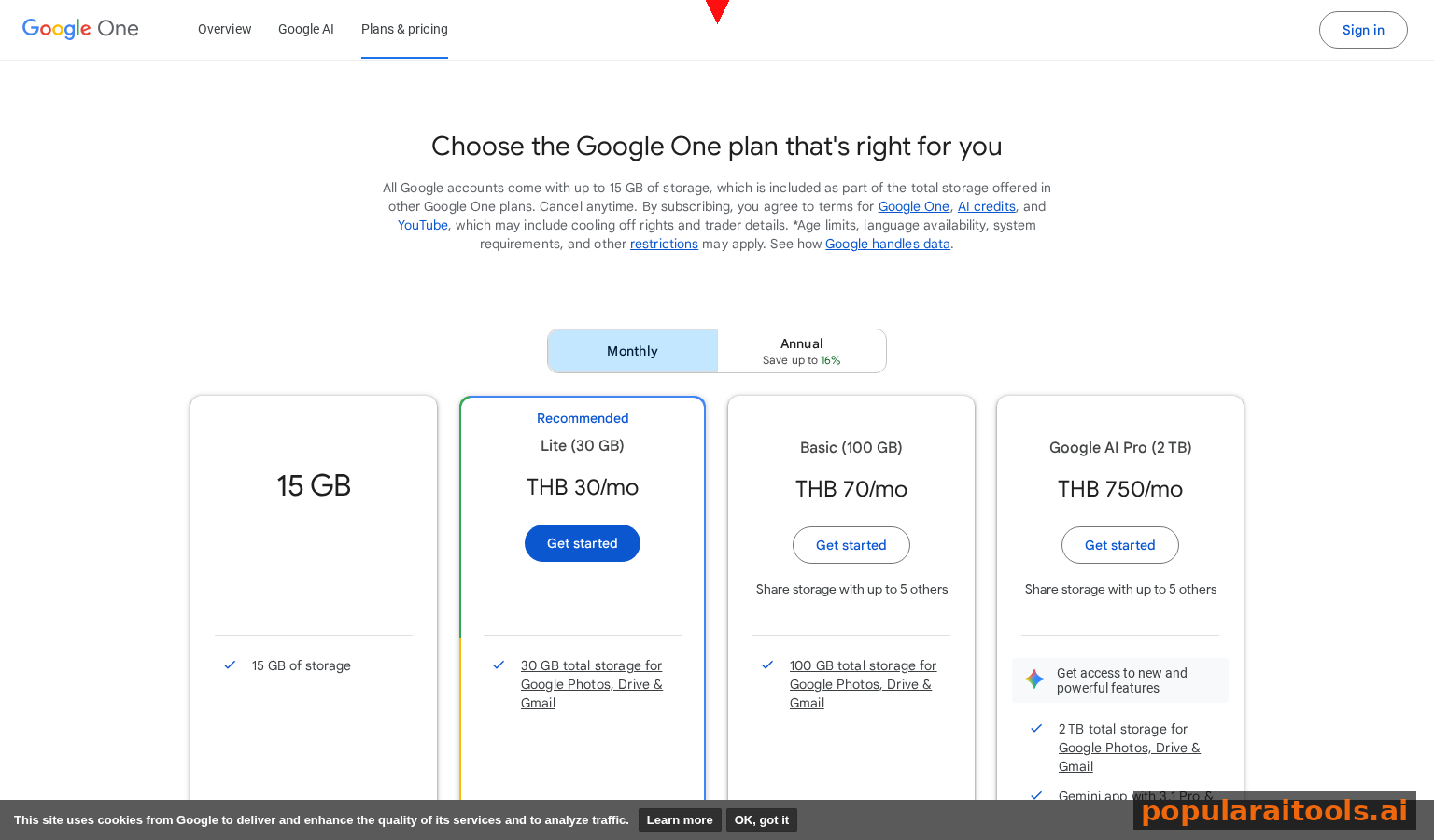Viewport: 1434px width, 840px height.
Task: Click the checkmark next to 30 GB total storage
Action: pyautogui.click(x=499, y=665)
